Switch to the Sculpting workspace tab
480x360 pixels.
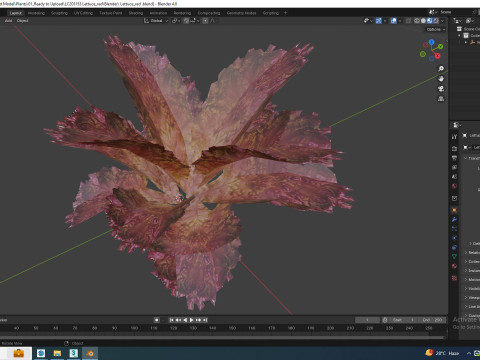[x=59, y=13]
